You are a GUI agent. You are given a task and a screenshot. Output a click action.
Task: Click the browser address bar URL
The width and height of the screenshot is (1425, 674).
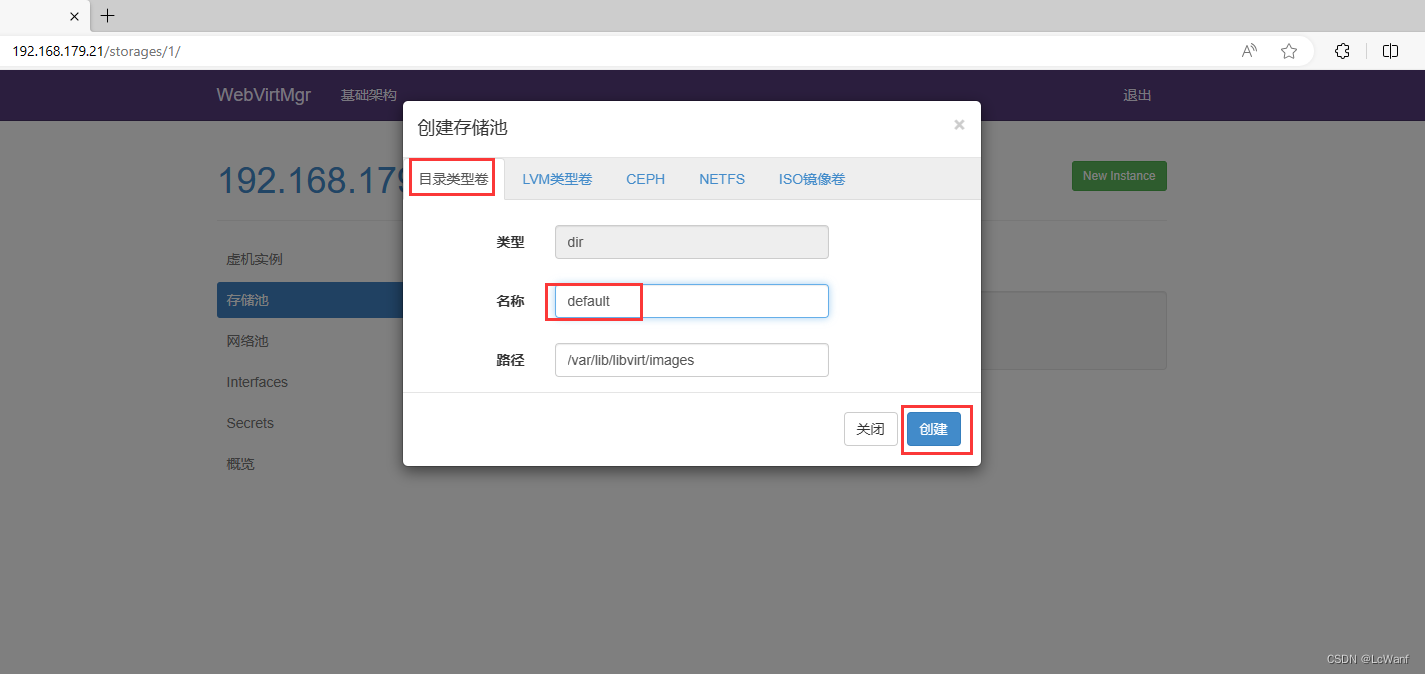(x=96, y=51)
